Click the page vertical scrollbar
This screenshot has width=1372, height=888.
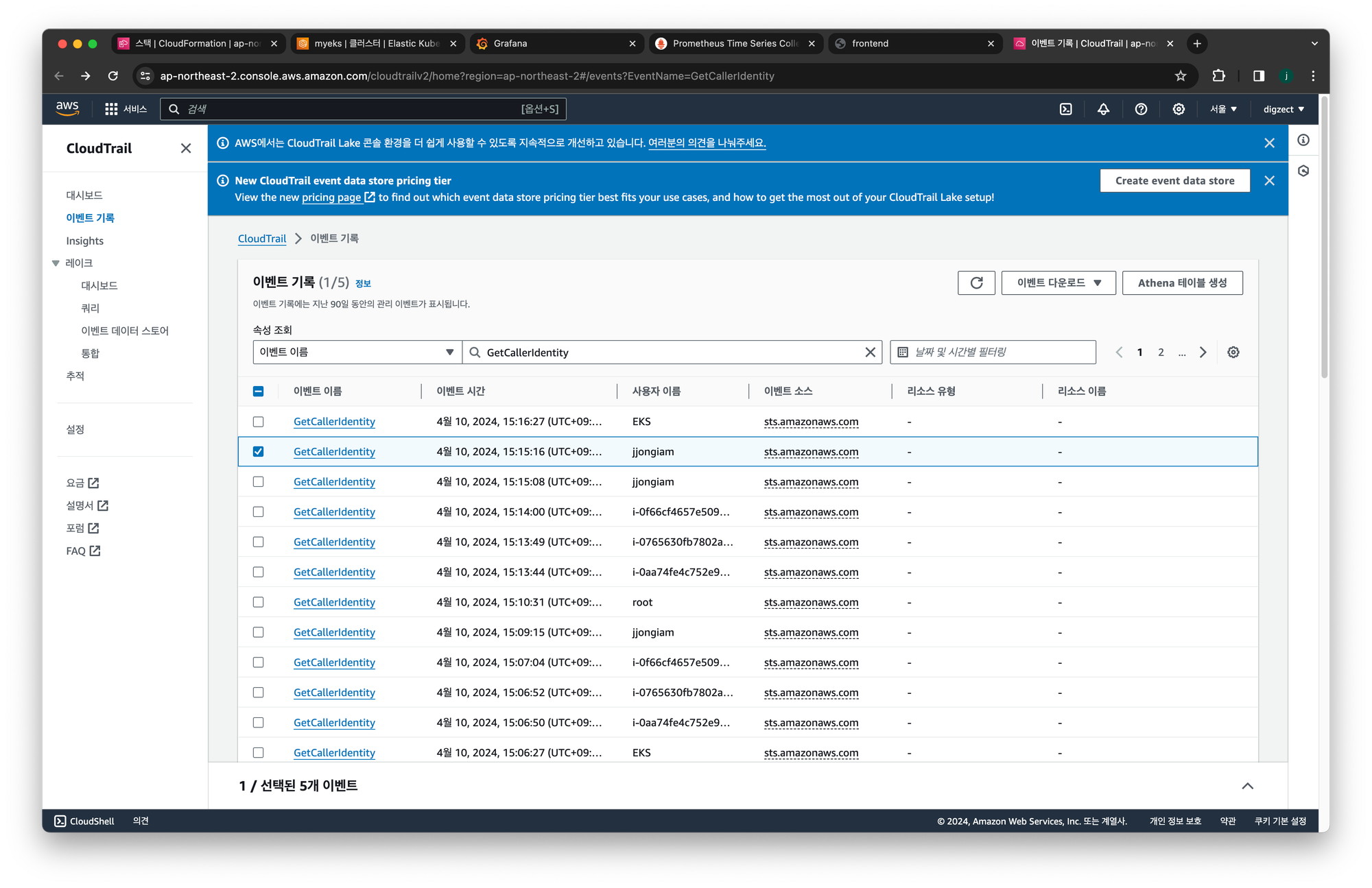click(x=1324, y=237)
